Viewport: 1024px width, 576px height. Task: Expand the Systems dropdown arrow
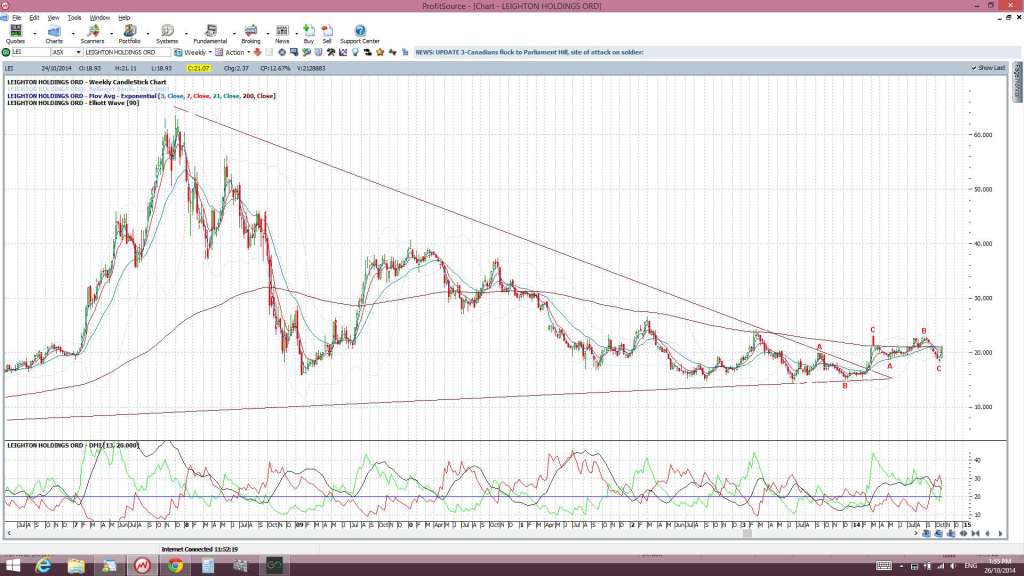pos(186,33)
